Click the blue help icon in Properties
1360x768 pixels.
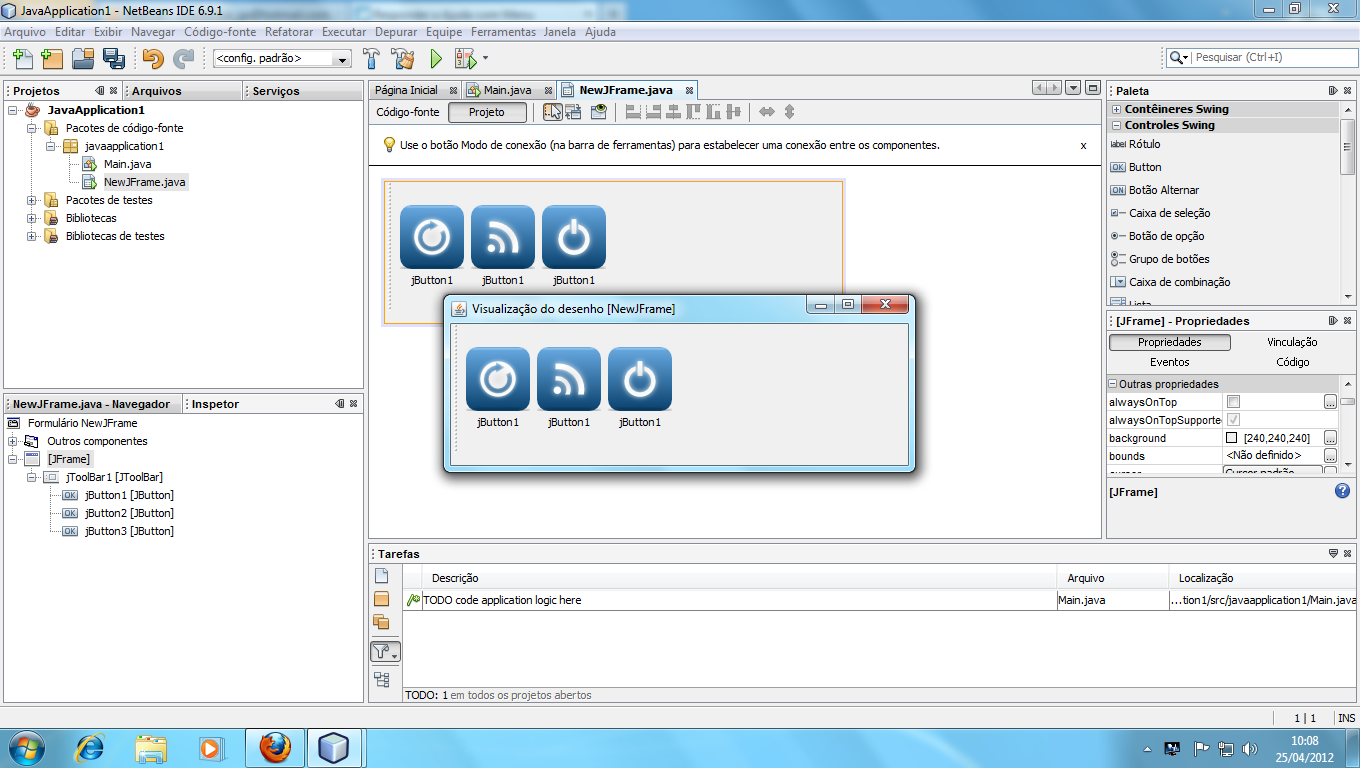1343,491
